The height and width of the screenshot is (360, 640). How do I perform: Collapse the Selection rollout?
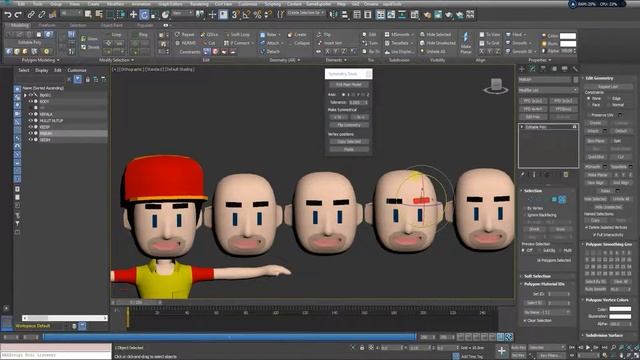[532, 191]
